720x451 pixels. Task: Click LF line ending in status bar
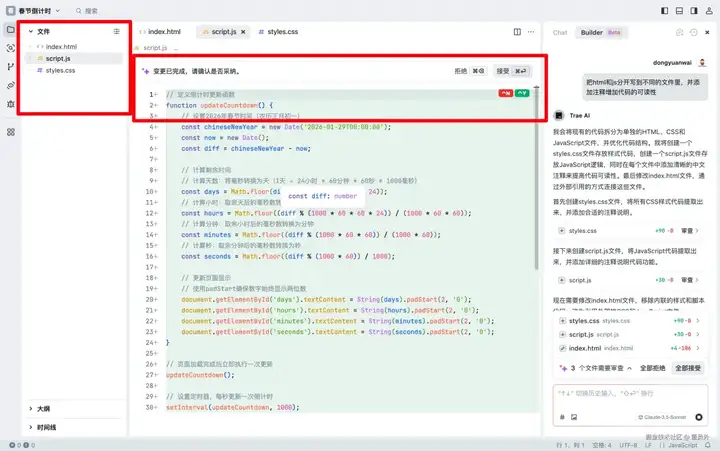[648, 445]
